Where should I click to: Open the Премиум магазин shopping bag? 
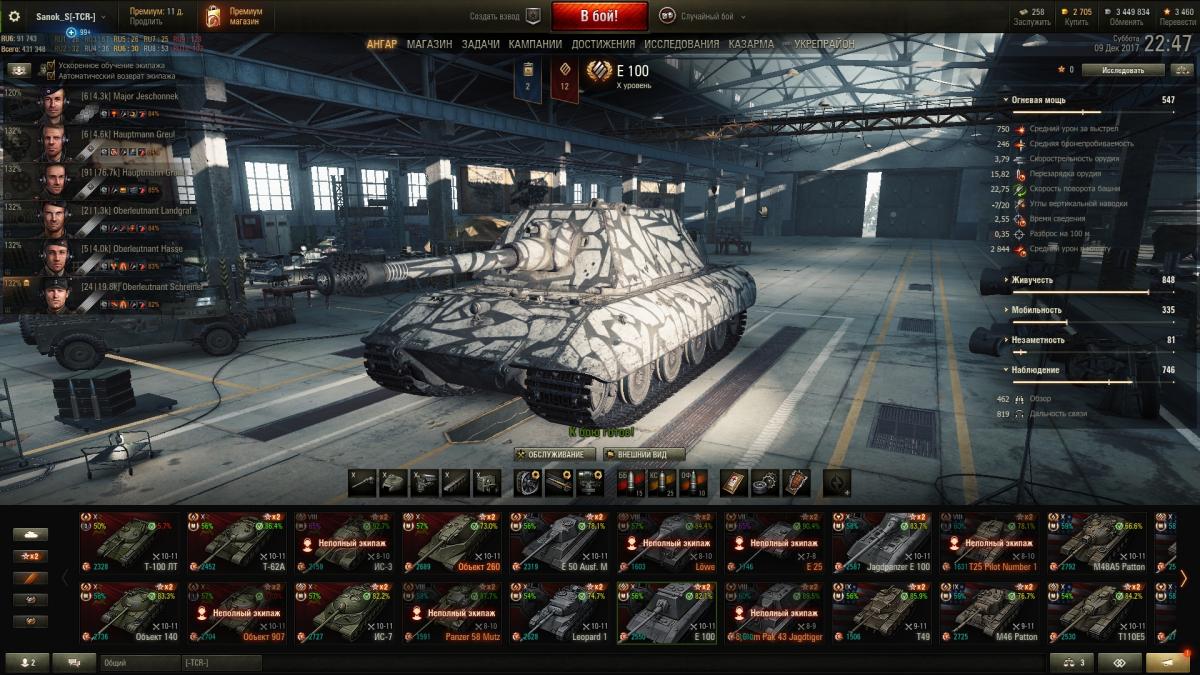coord(213,17)
